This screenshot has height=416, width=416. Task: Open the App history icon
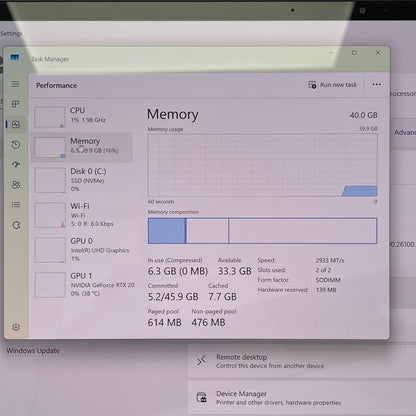click(x=16, y=145)
